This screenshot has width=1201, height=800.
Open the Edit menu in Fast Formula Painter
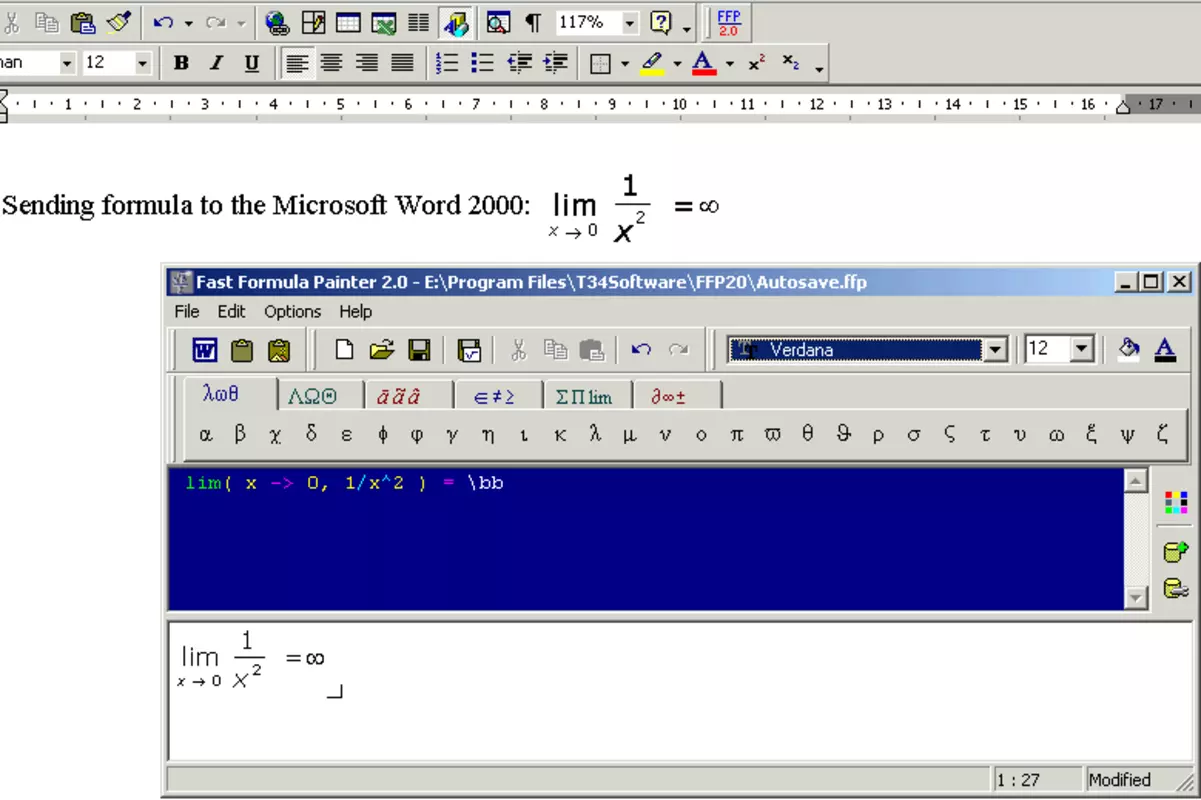point(232,312)
